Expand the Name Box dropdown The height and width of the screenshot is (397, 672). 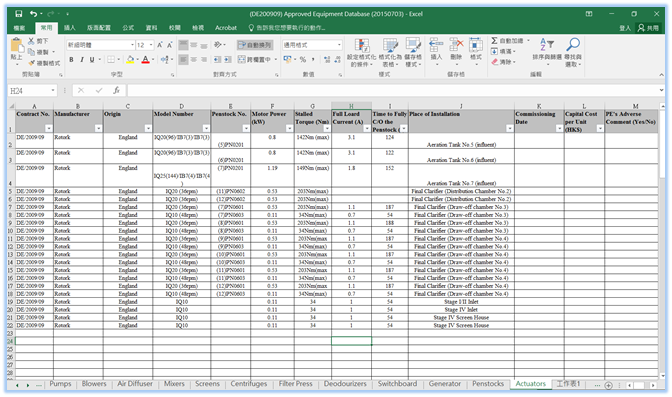point(53,90)
